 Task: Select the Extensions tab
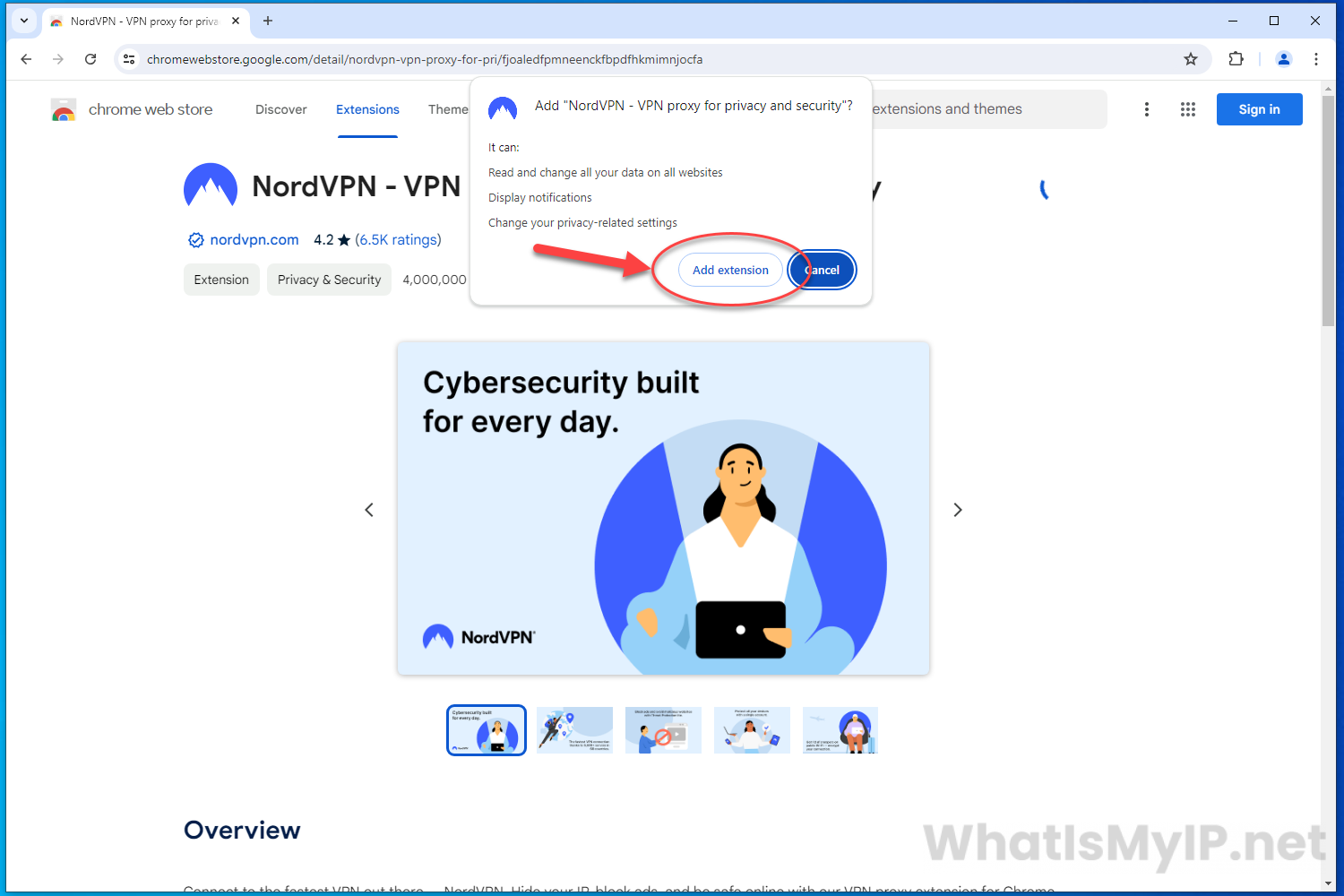point(367,109)
